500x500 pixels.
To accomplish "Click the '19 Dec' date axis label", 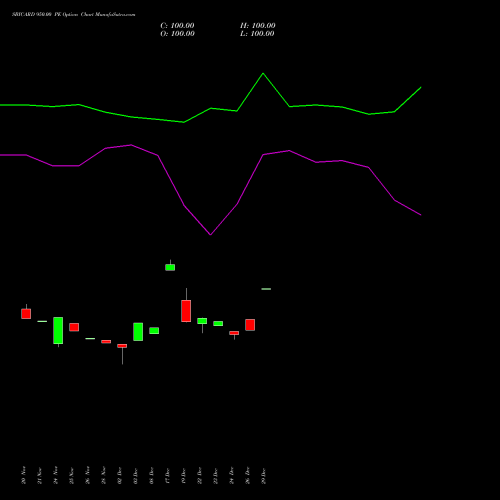I will [x=184, y=475].
